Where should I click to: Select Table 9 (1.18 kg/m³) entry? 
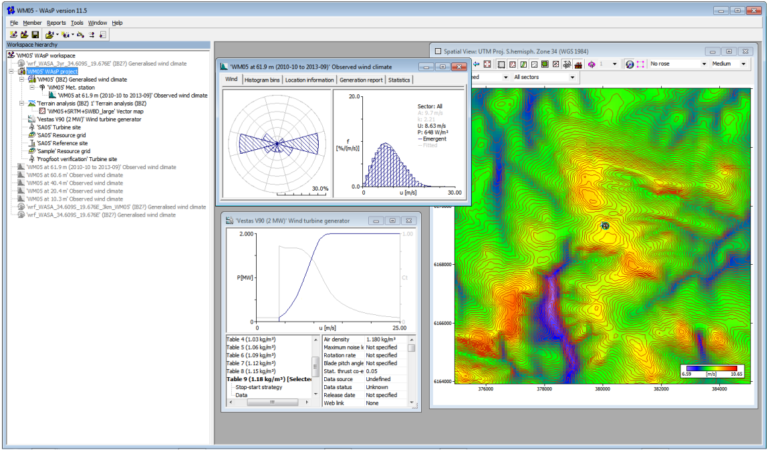pyautogui.click(x=268, y=379)
